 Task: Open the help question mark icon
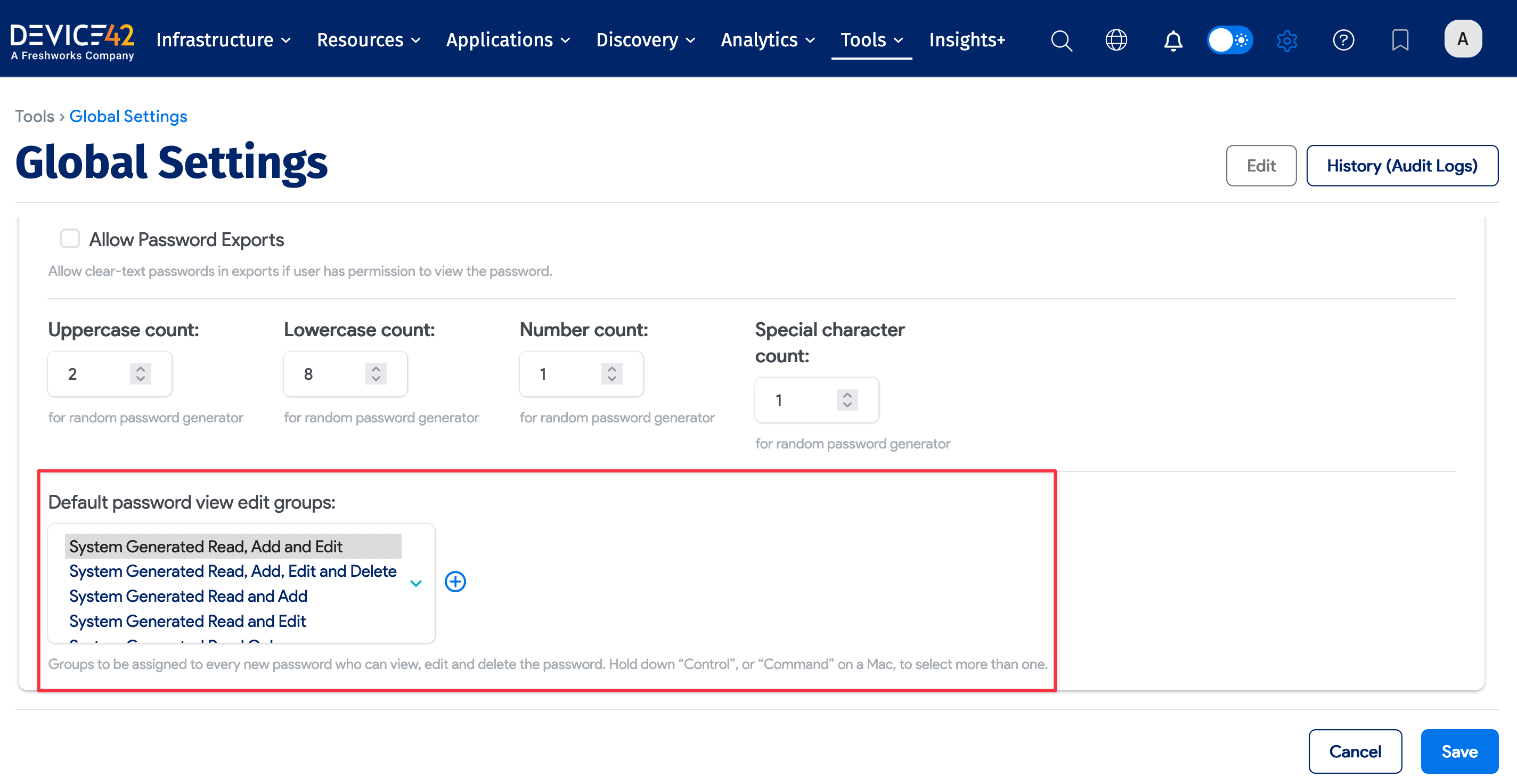point(1343,40)
